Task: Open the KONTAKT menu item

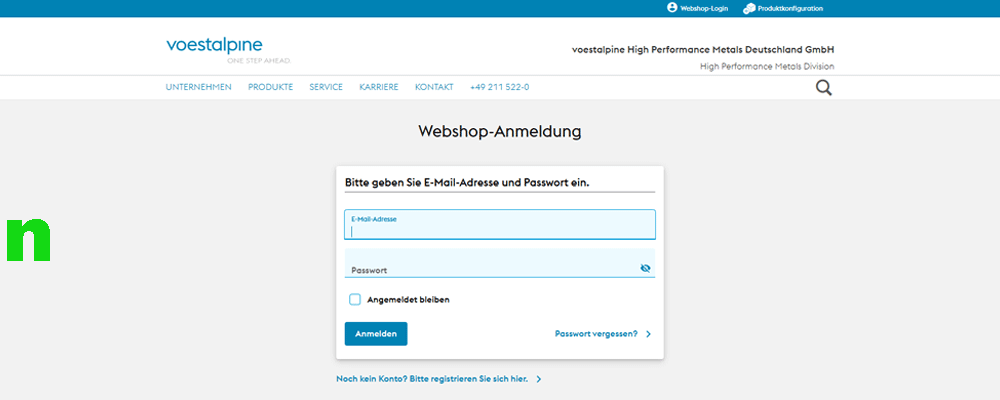Action: tap(434, 87)
